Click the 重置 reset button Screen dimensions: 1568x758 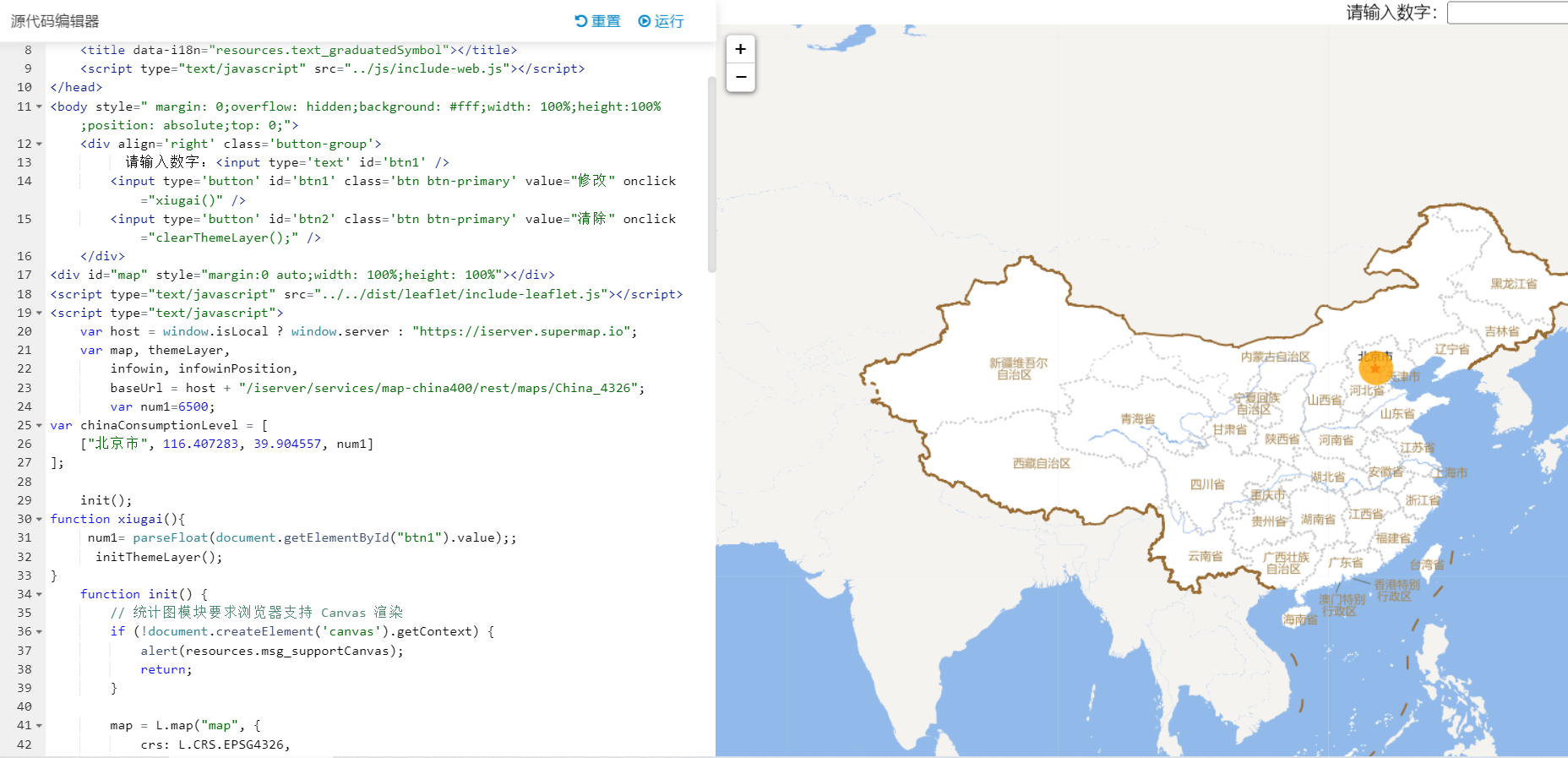click(x=597, y=21)
